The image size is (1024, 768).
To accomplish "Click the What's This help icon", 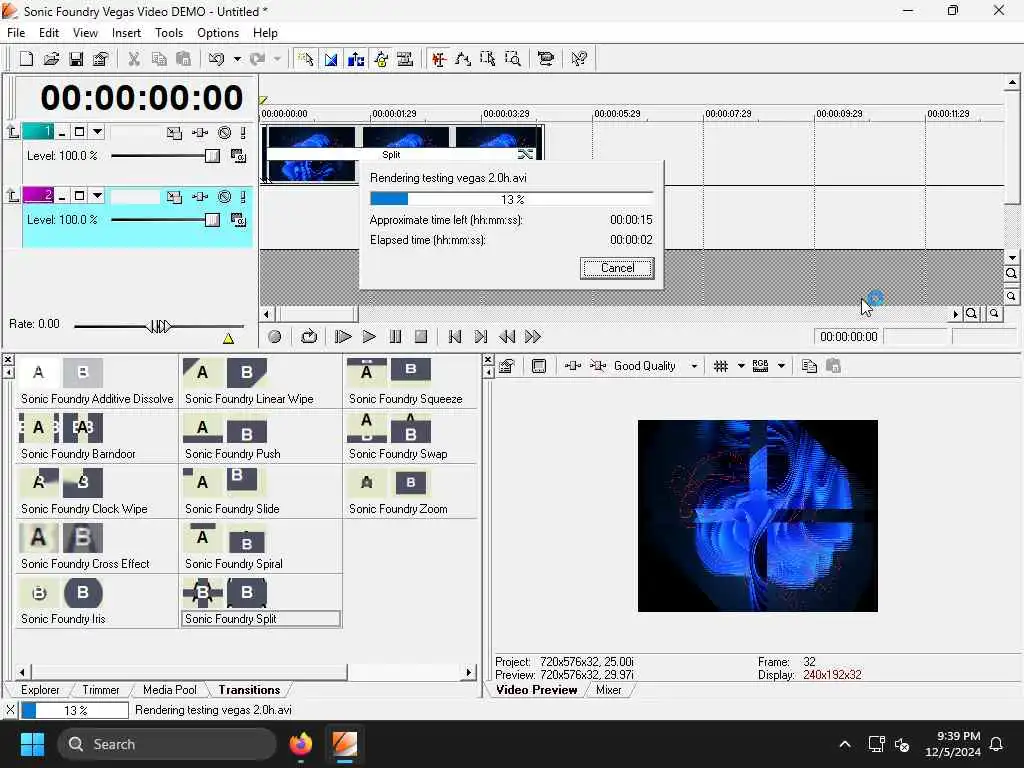I will (x=579, y=59).
